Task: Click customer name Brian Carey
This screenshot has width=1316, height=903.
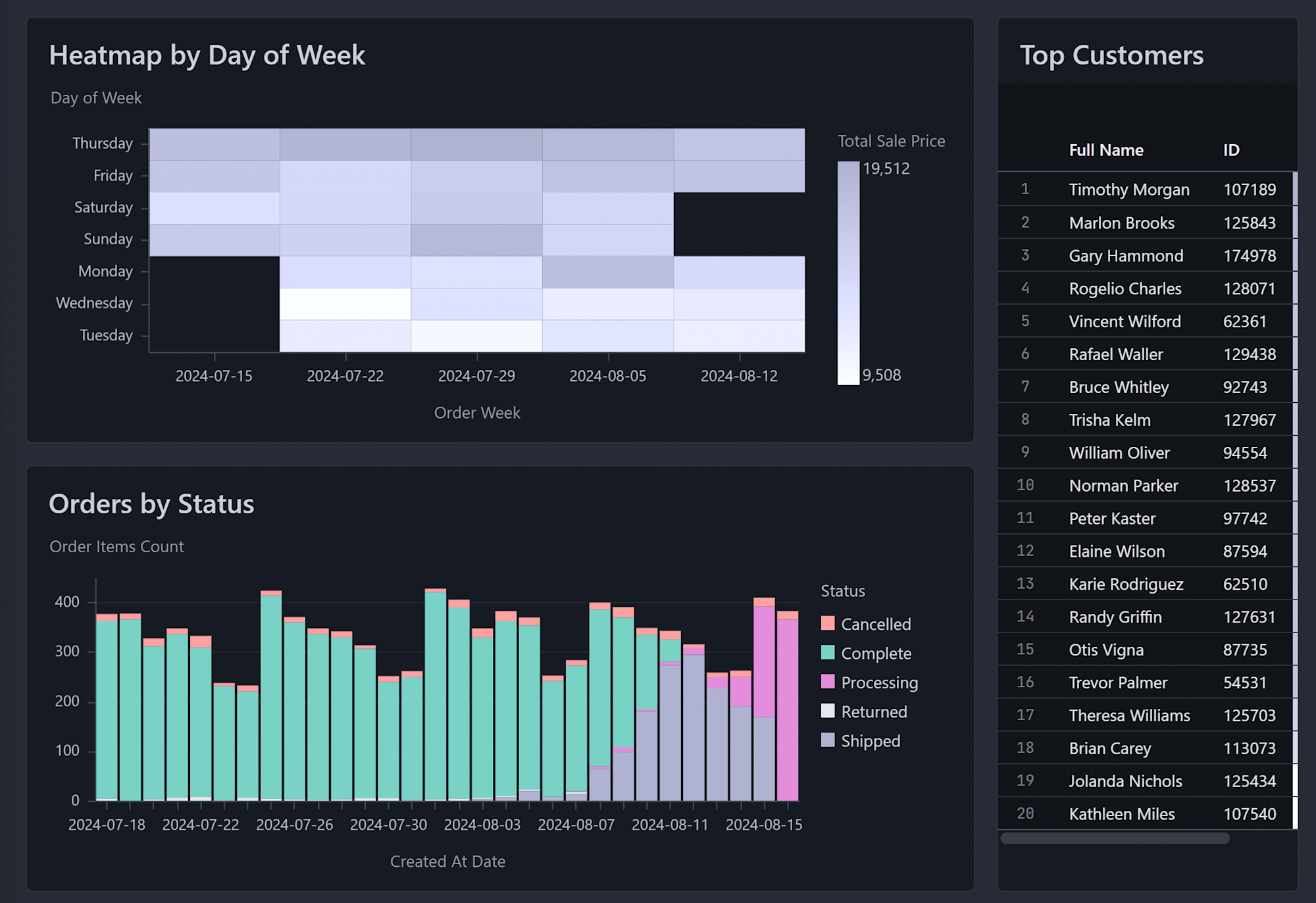Action: tap(1110, 748)
